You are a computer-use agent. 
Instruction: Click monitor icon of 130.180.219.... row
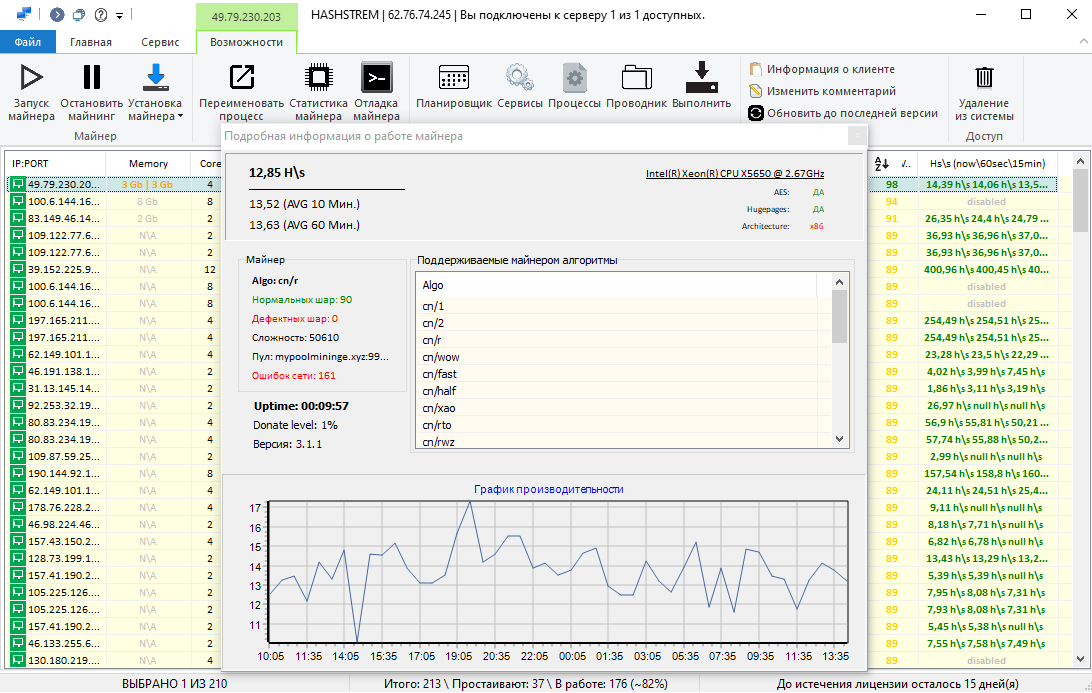[x=18, y=660]
